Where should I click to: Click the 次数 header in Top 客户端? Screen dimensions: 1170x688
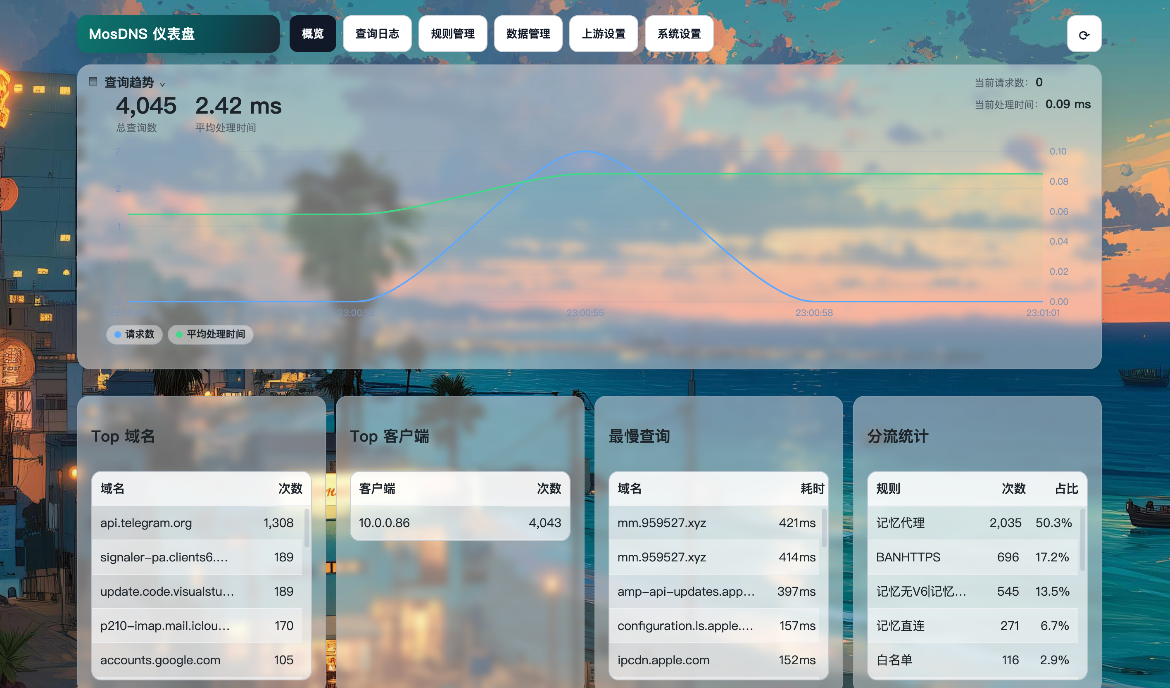[549, 489]
